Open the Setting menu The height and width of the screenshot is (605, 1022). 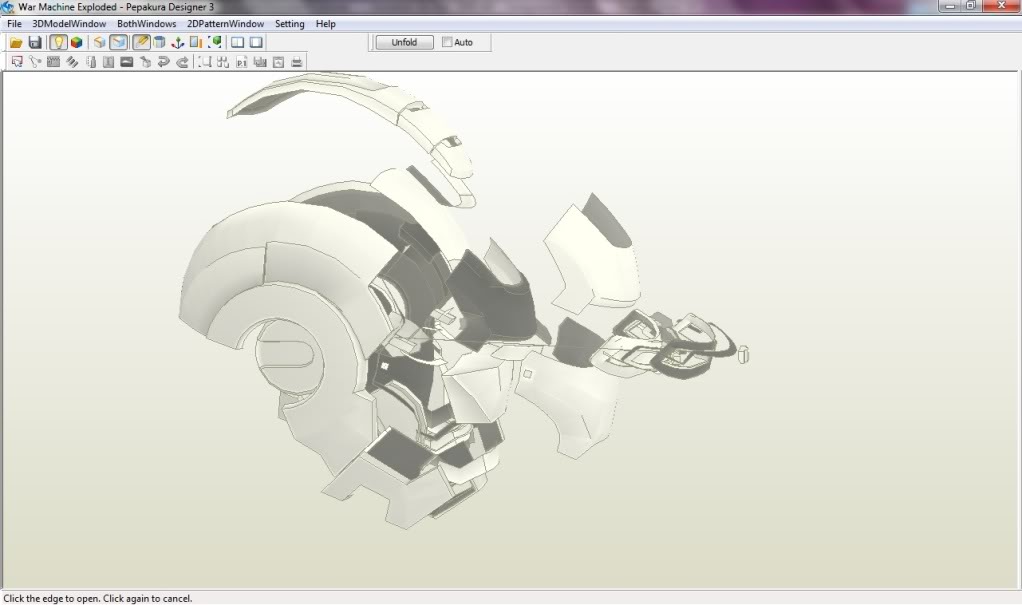289,24
